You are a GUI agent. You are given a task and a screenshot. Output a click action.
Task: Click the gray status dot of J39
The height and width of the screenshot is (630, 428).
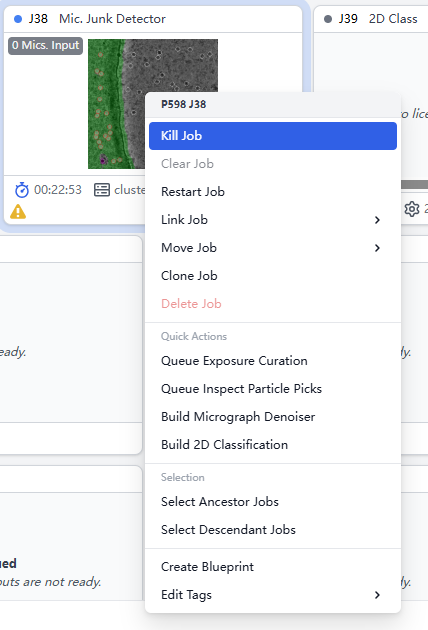click(328, 19)
